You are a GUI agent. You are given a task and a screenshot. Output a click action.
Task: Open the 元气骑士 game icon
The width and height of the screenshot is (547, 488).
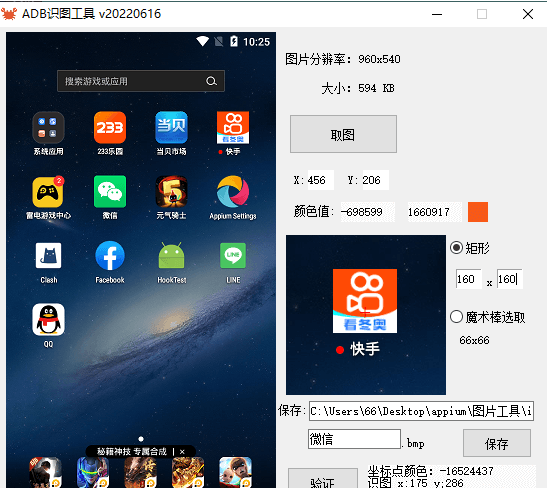pos(171,192)
